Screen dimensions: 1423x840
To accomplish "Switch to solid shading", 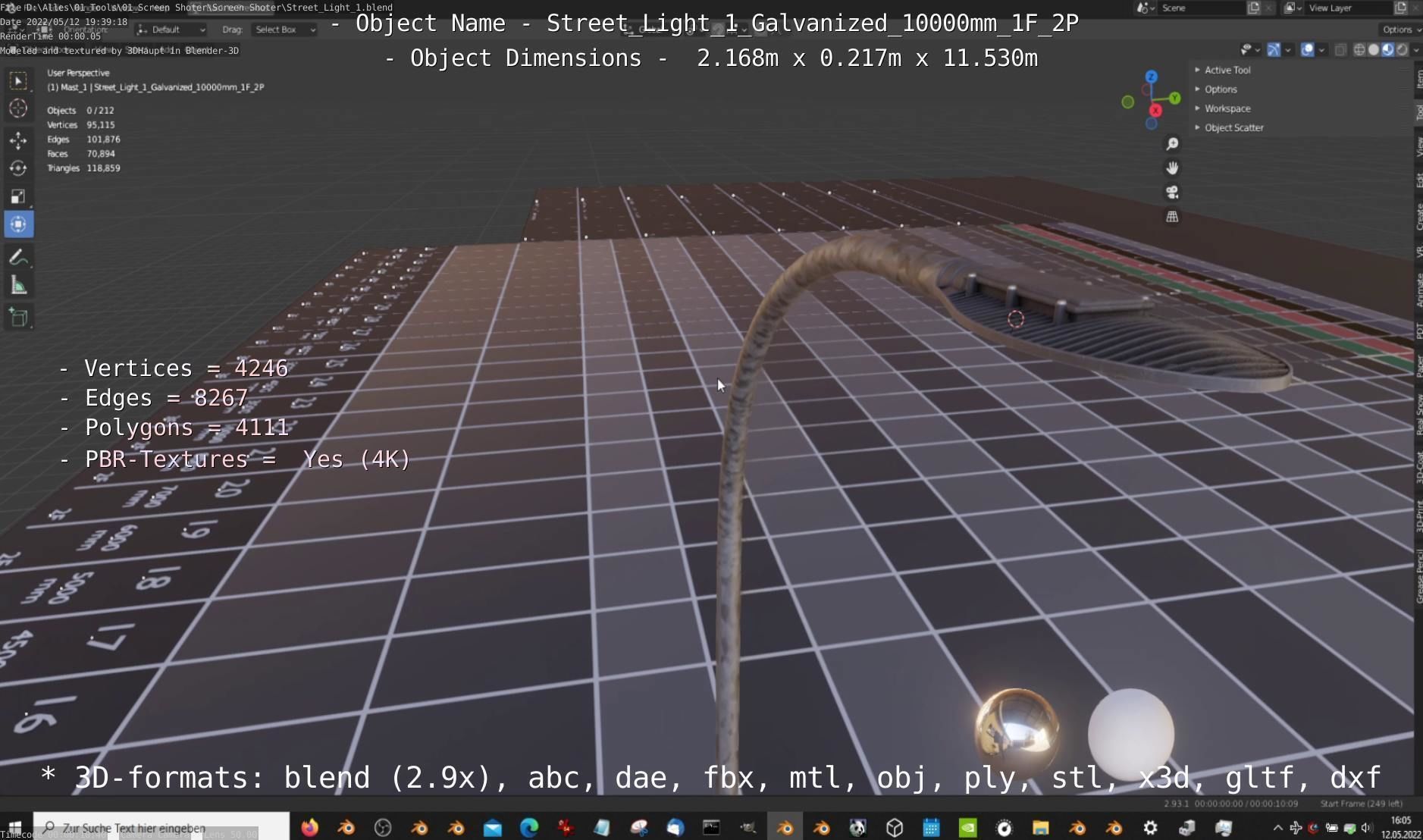I will [1374, 49].
